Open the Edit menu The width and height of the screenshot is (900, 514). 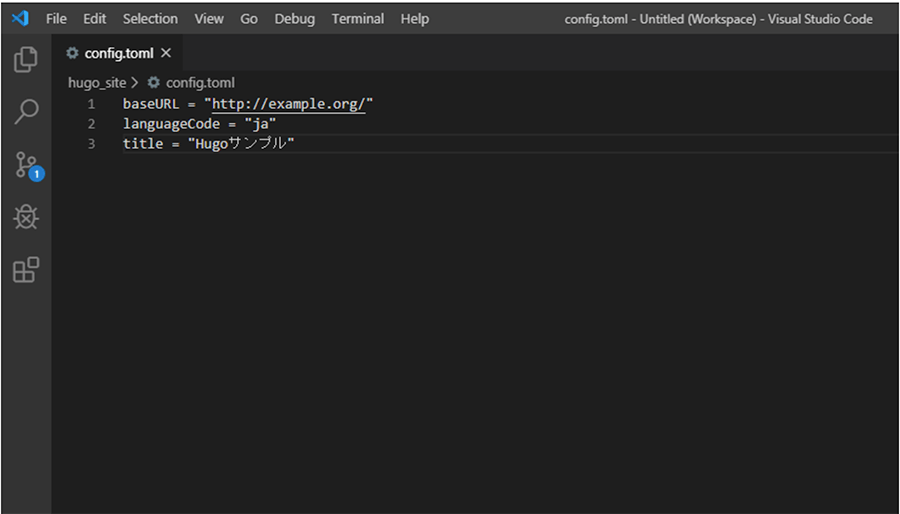[95, 19]
